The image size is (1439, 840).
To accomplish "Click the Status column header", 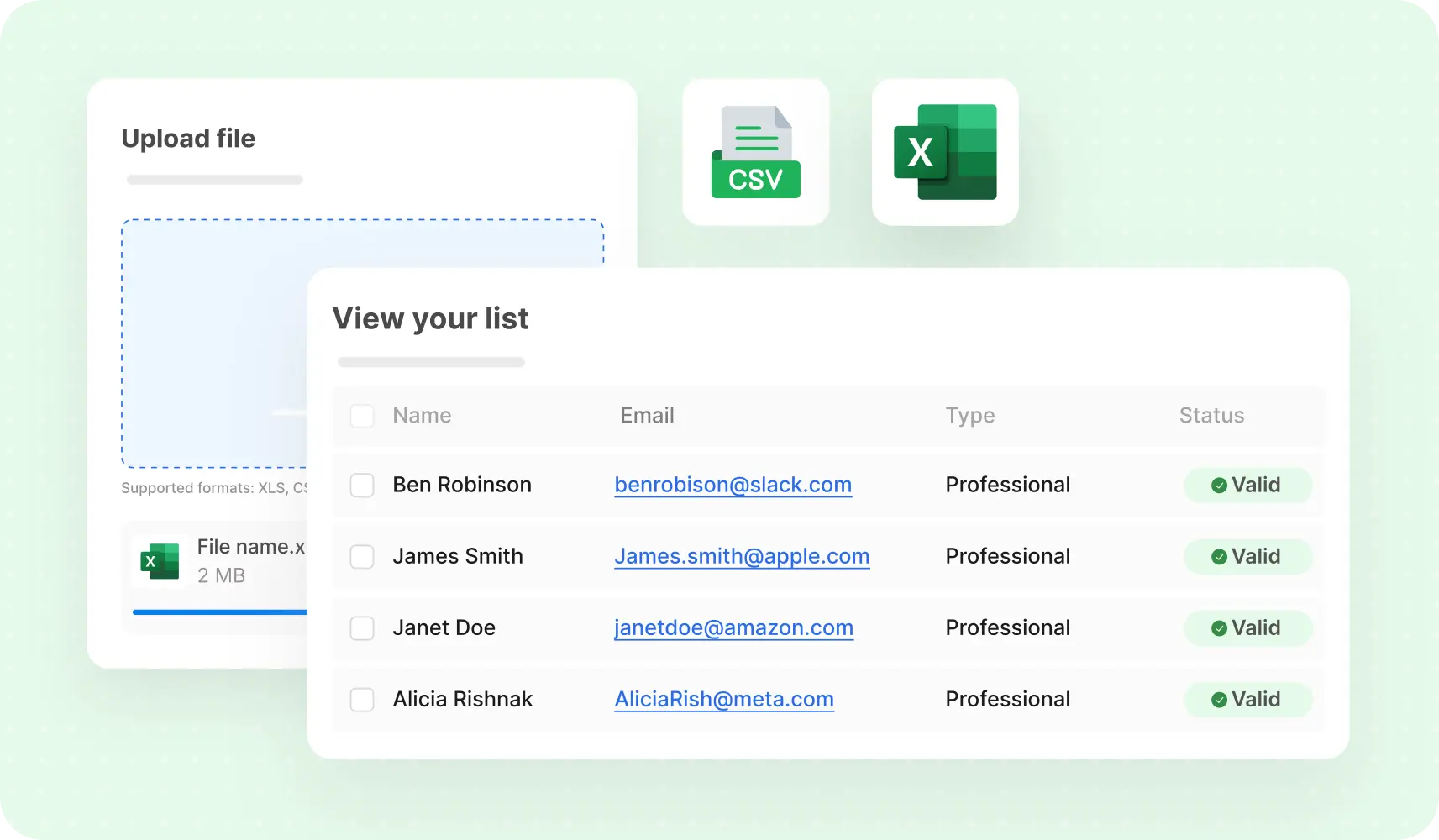I will 1211,415.
